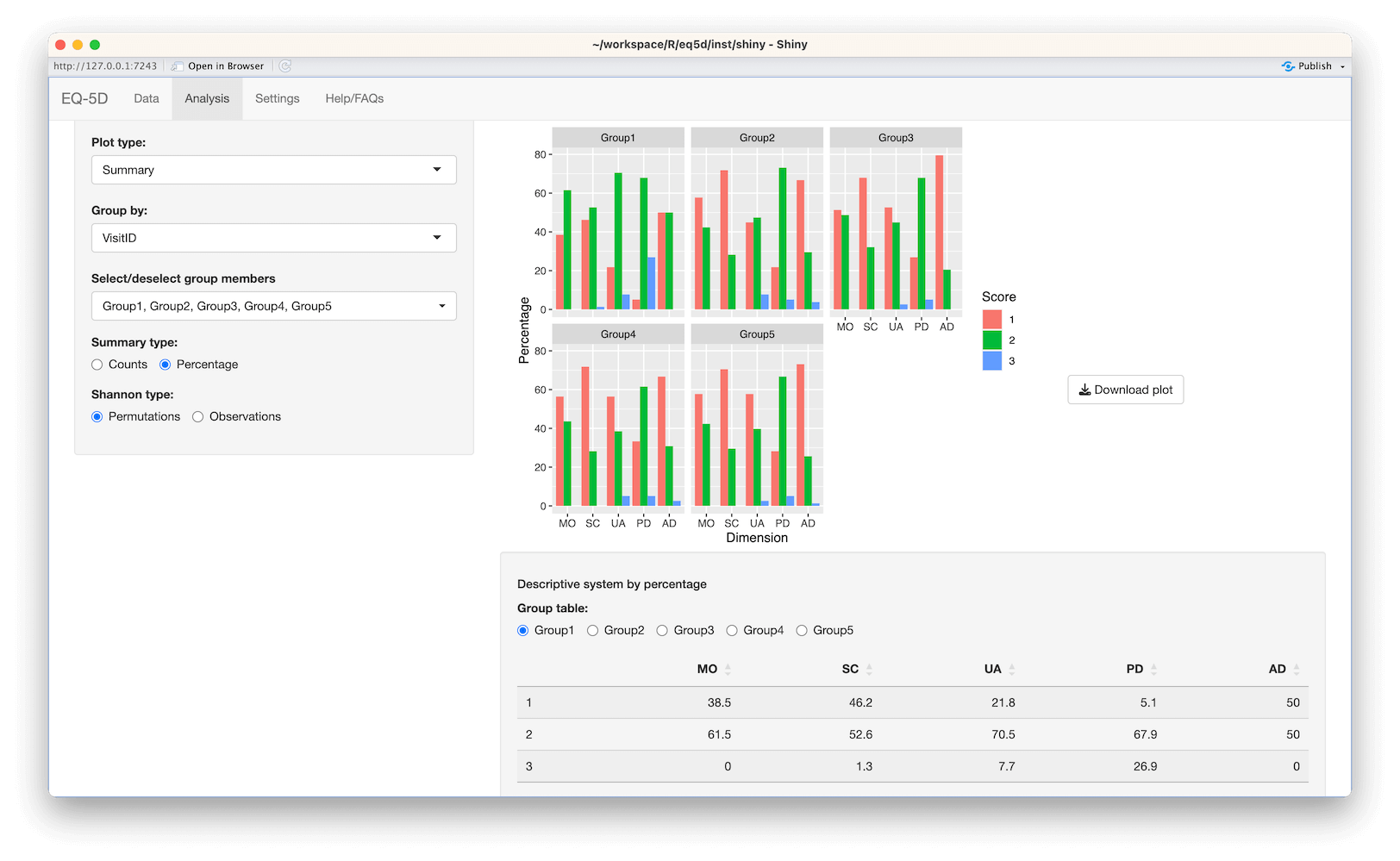Choose Observations for Shannon type
The image size is (1400, 861).
click(x=198, y=417)
